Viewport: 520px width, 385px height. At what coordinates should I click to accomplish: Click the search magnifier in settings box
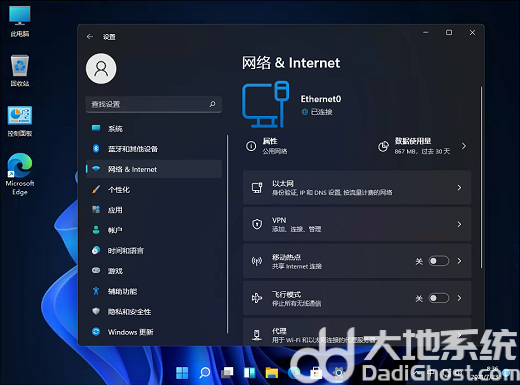(212, 104)
